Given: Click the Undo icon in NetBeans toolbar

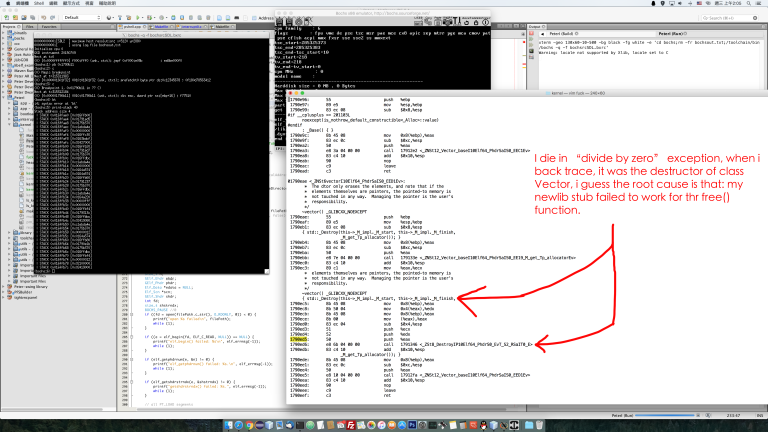Looking at the screenshot, I should pos(44,18).
